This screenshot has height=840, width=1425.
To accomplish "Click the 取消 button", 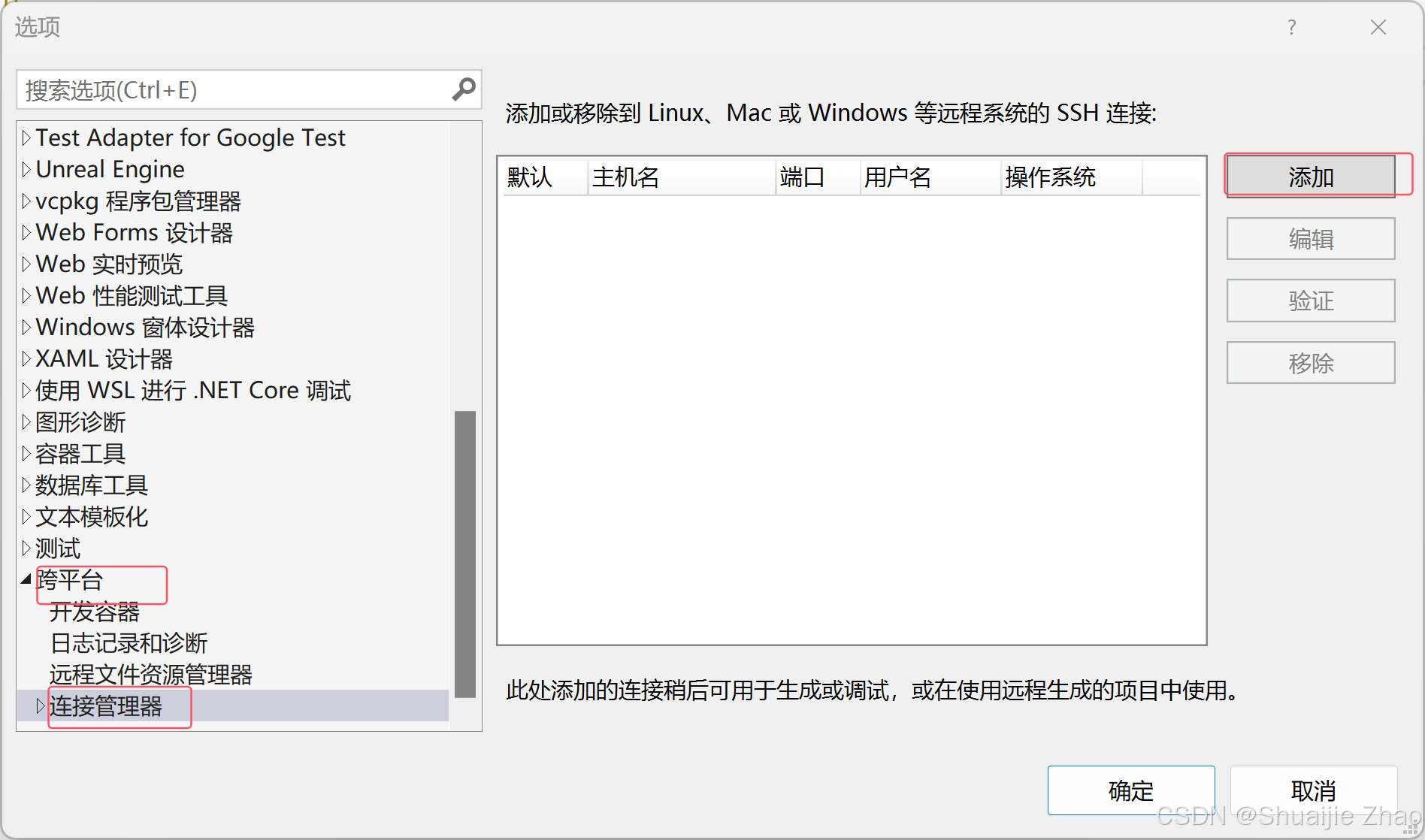I will (x=1314, y=790).
